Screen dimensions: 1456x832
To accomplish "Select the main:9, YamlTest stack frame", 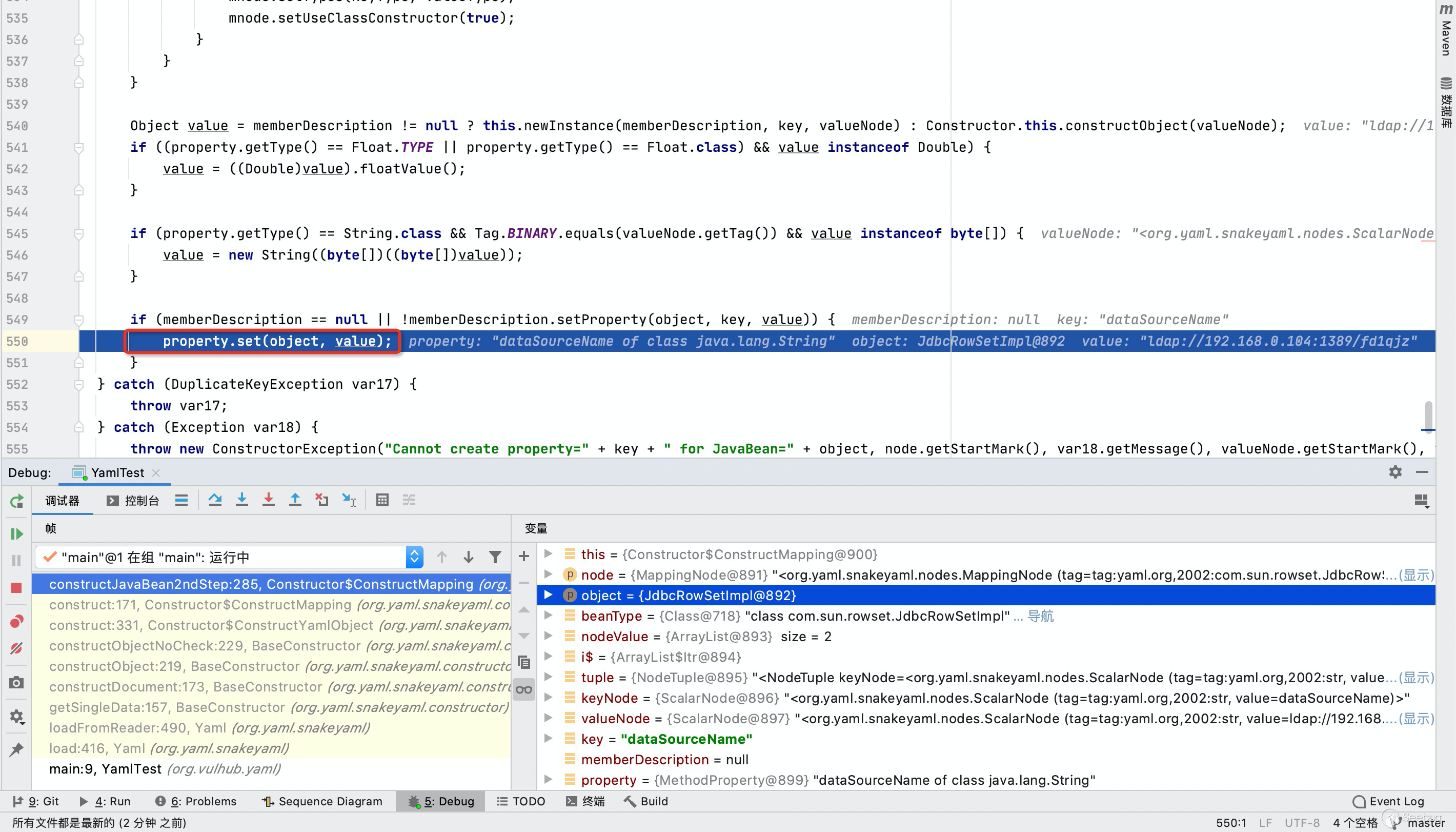I will (105, 769).
